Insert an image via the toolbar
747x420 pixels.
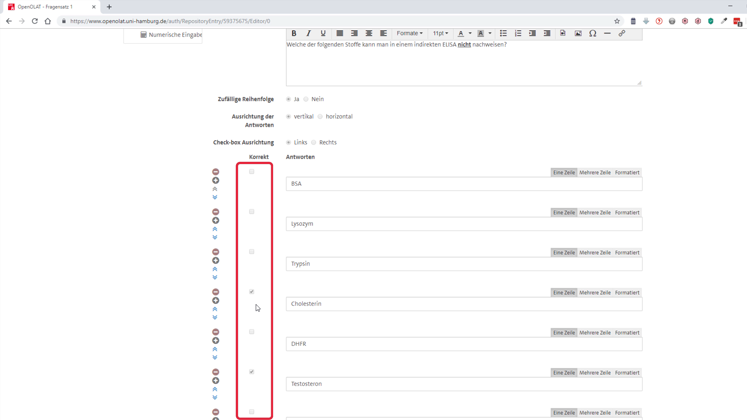coord(578,33)
